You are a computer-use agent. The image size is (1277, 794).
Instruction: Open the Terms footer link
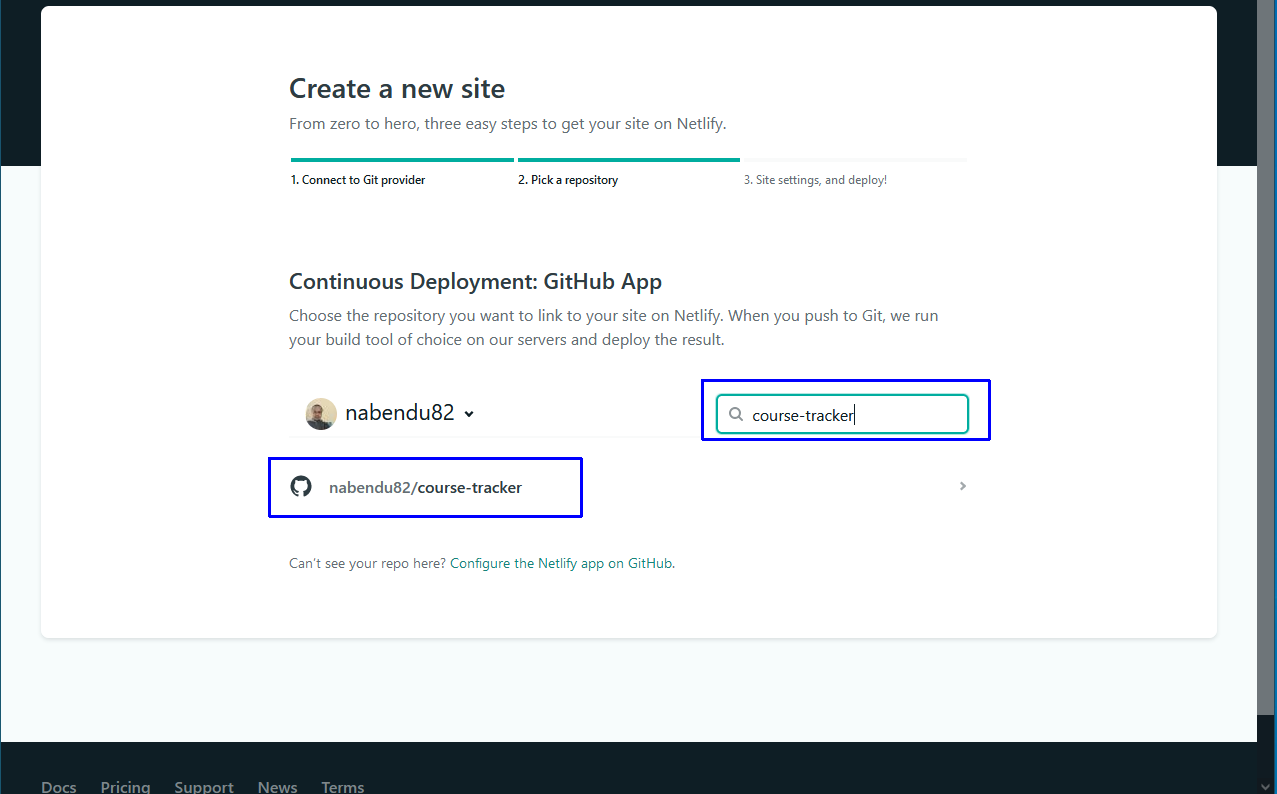(342, 787)
